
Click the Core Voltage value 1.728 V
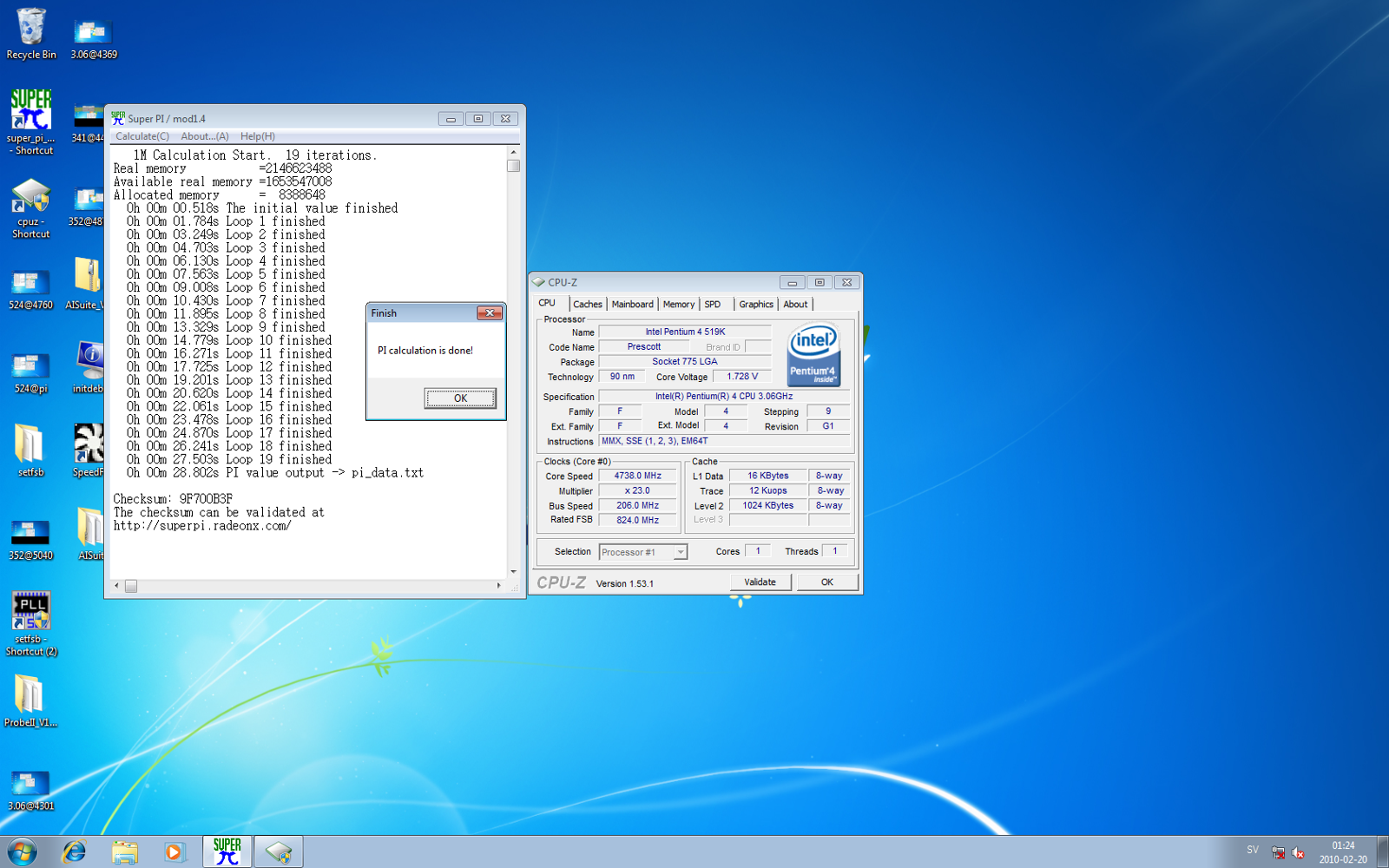(742, 377)
